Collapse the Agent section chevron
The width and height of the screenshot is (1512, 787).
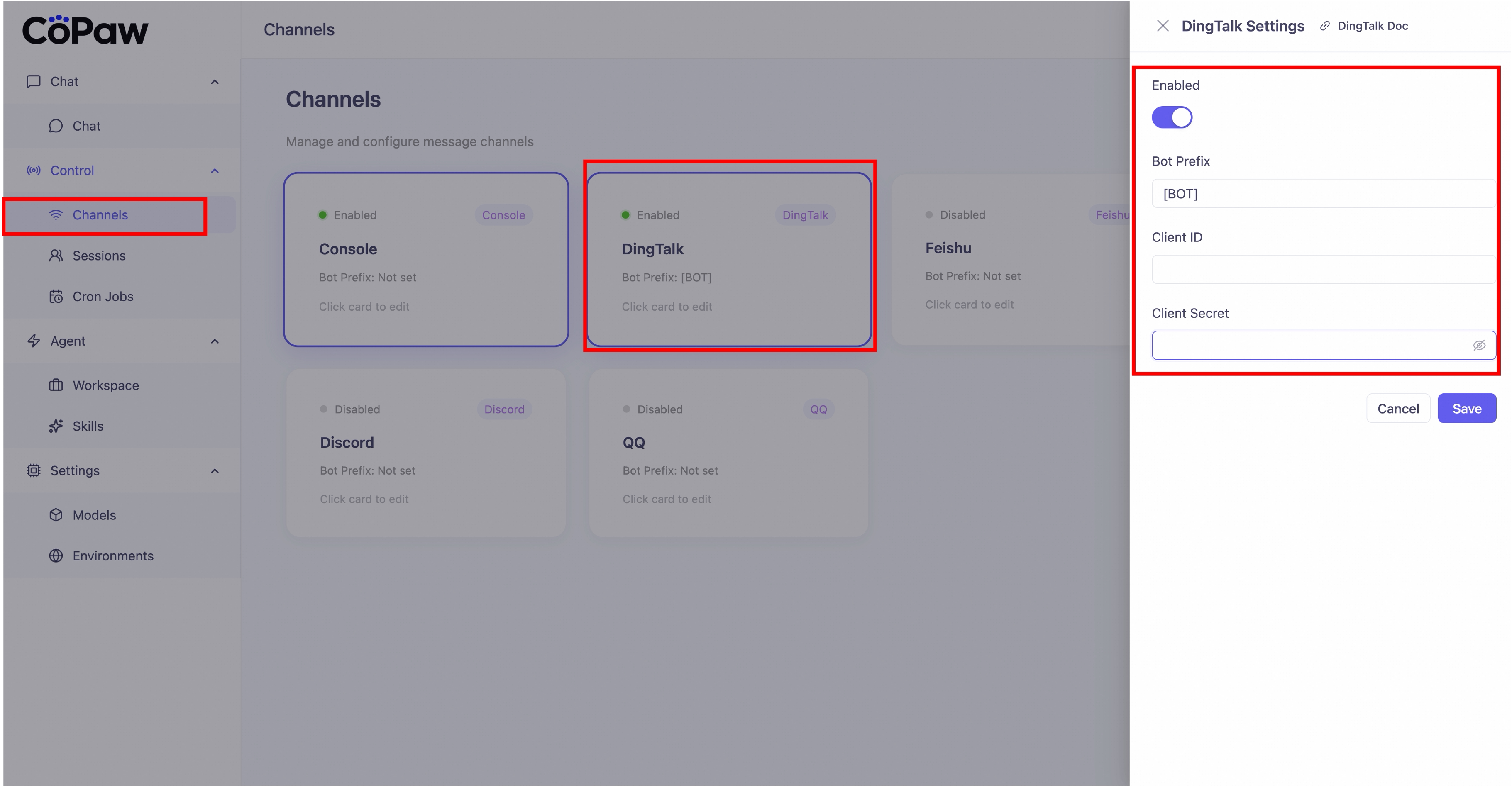215,341
